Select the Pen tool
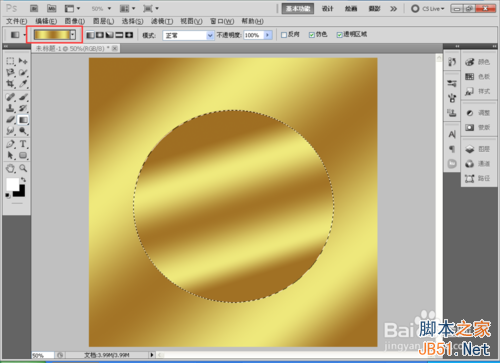Image resolution: width=500 pixels, height=363 pixels. pyautogui.click(x=10, y=144)
